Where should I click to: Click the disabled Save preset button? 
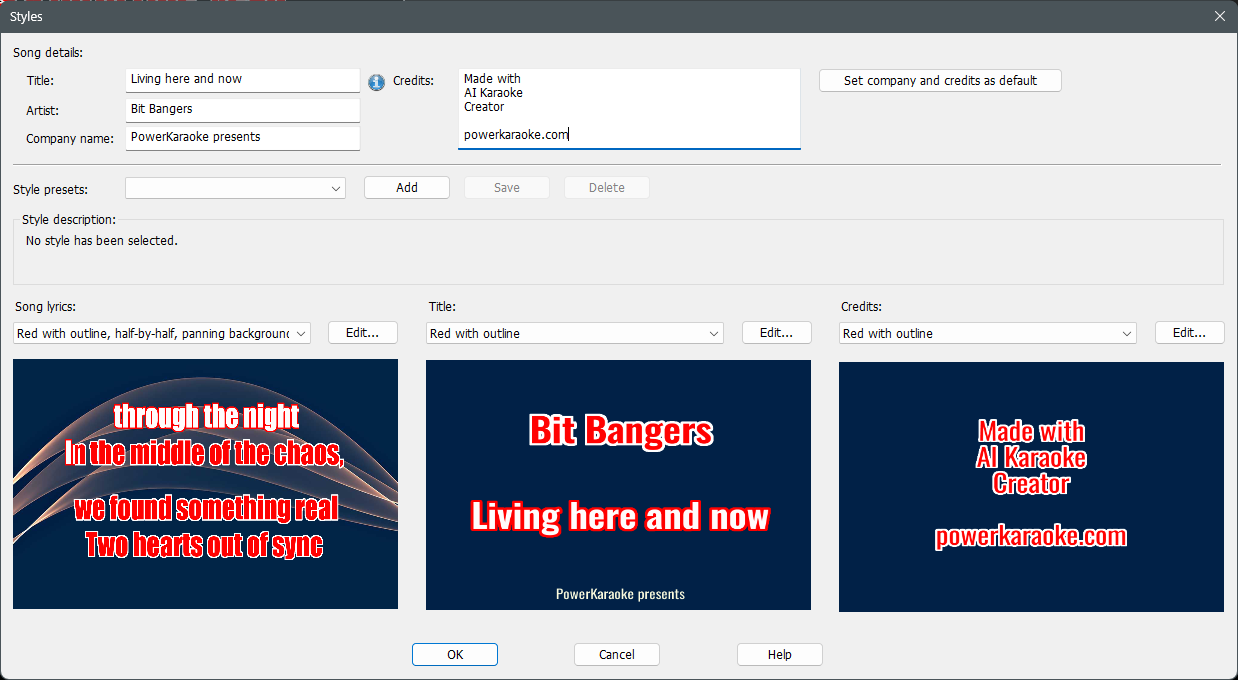(507, 188)
